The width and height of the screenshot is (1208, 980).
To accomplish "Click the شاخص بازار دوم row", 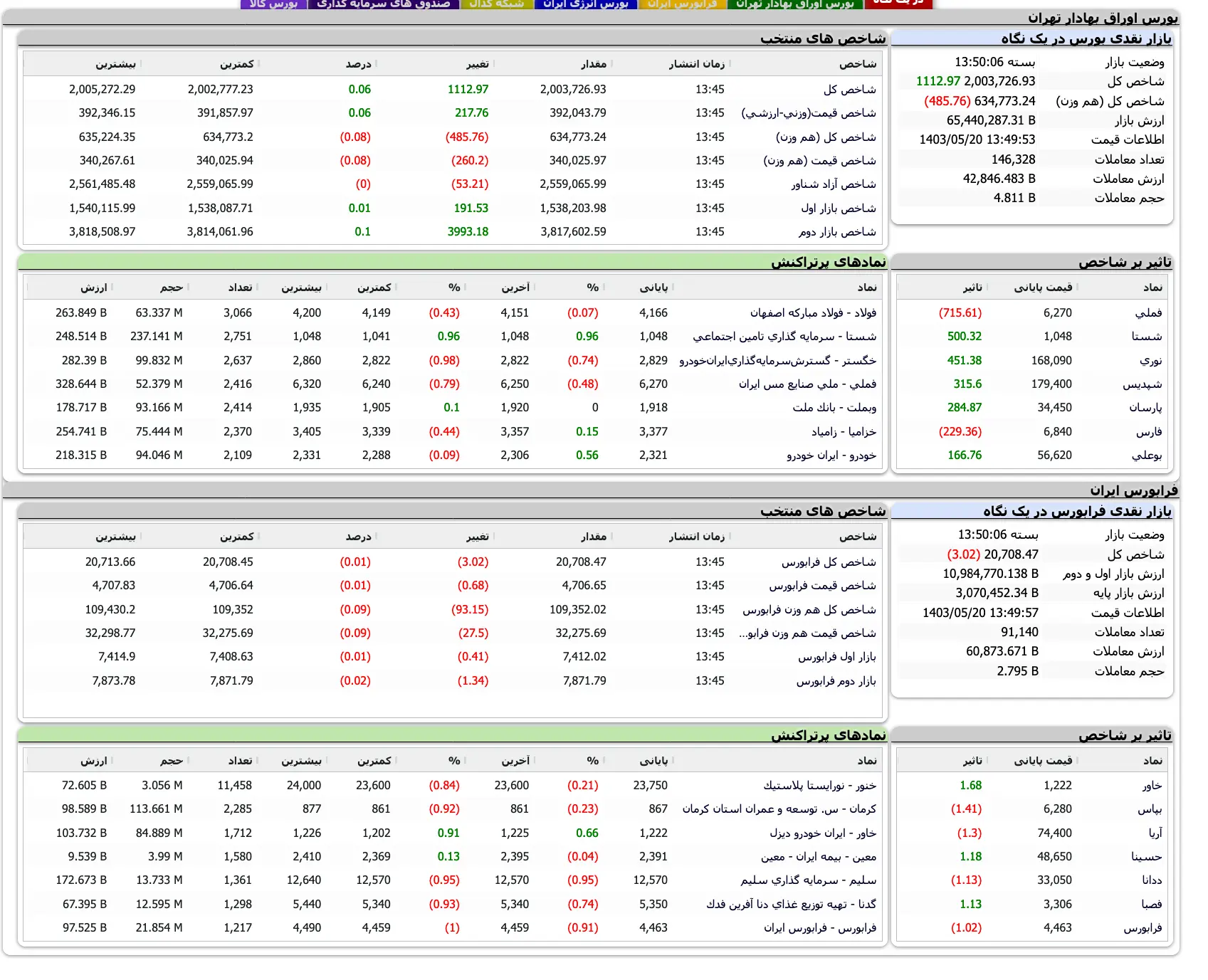I will pos(453,231).
